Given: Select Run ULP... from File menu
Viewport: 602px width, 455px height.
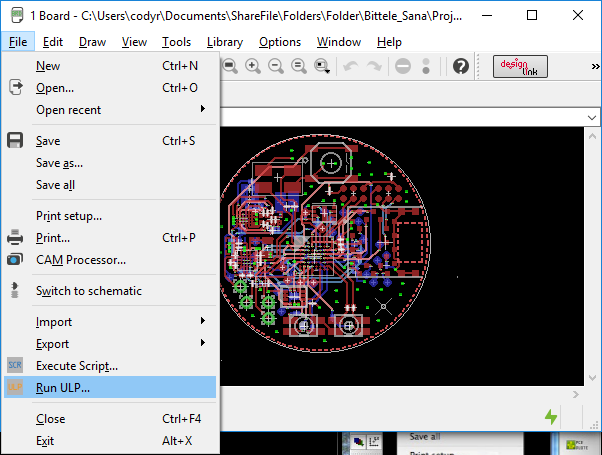Looking at the screenshot, I should (x=62, y=388).
